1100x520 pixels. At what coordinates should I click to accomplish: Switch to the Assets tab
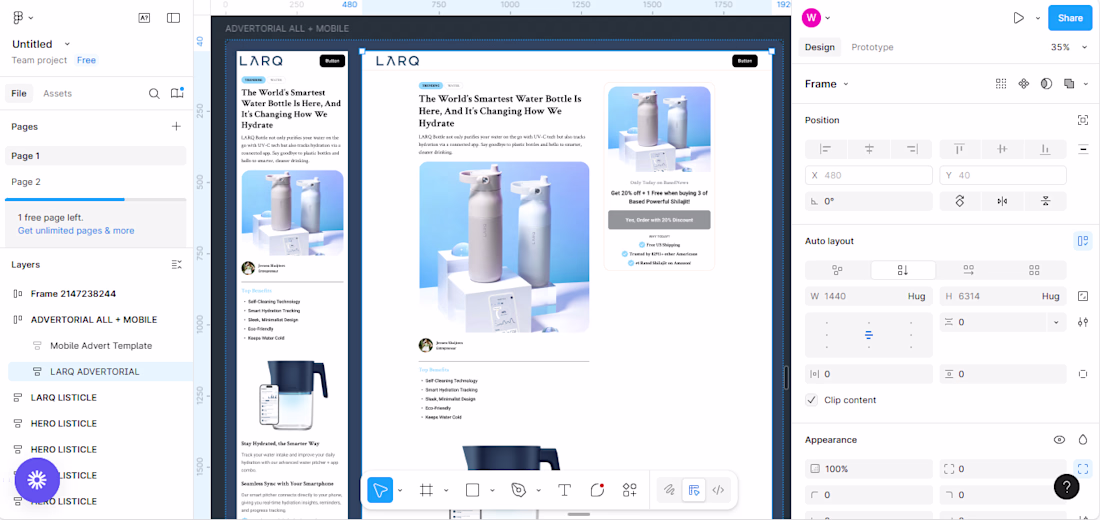(58, 93)
